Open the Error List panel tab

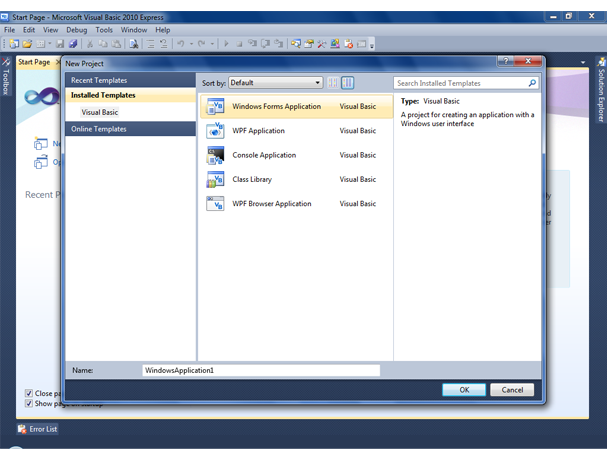39,429
